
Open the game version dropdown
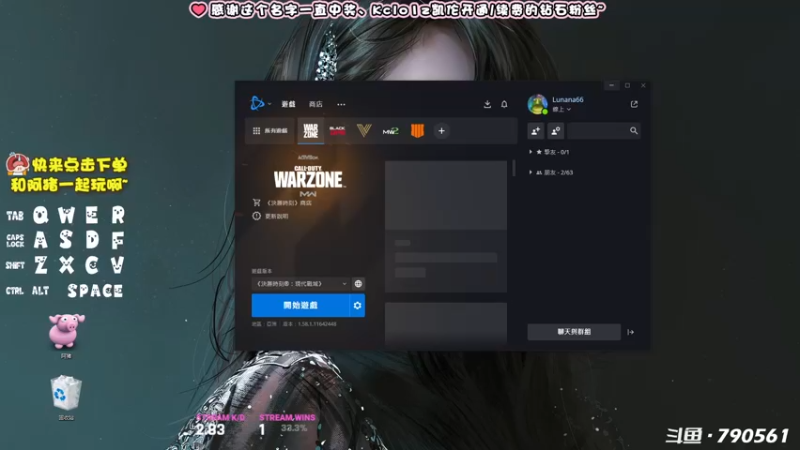tap(301, 284)
